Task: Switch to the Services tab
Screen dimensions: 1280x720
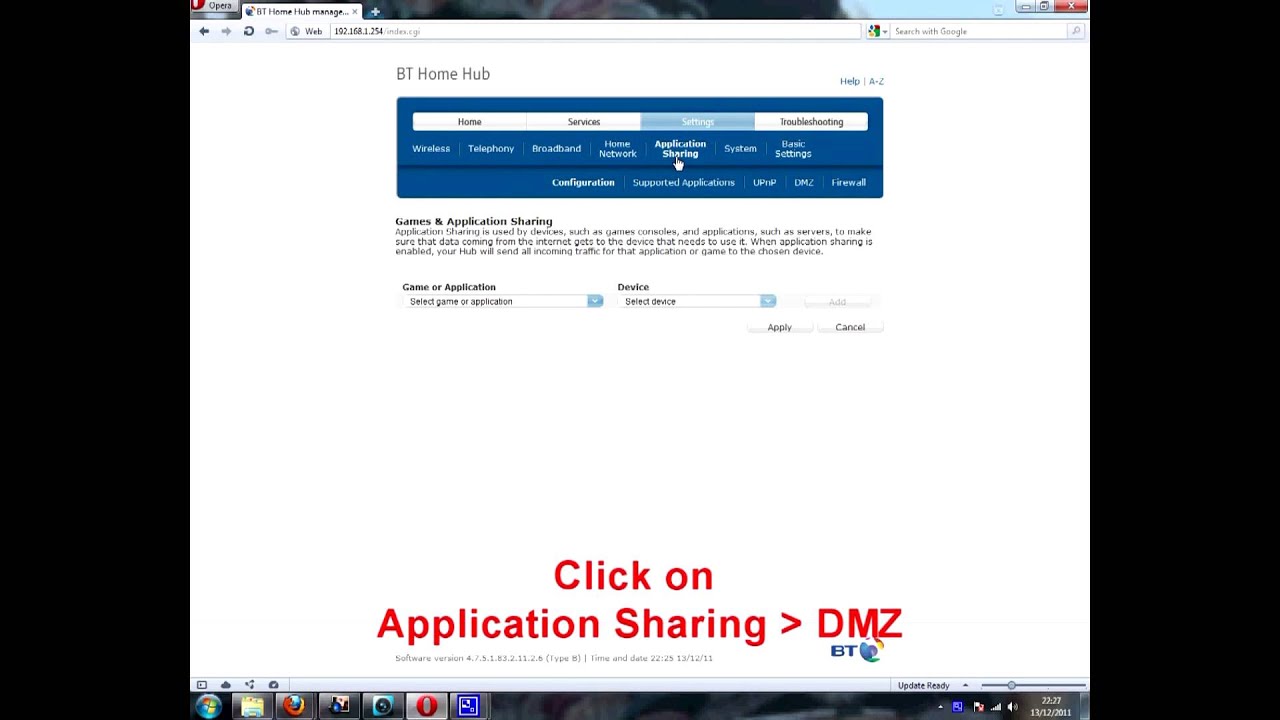Action: pyautogui.click(x=584, y=122)
